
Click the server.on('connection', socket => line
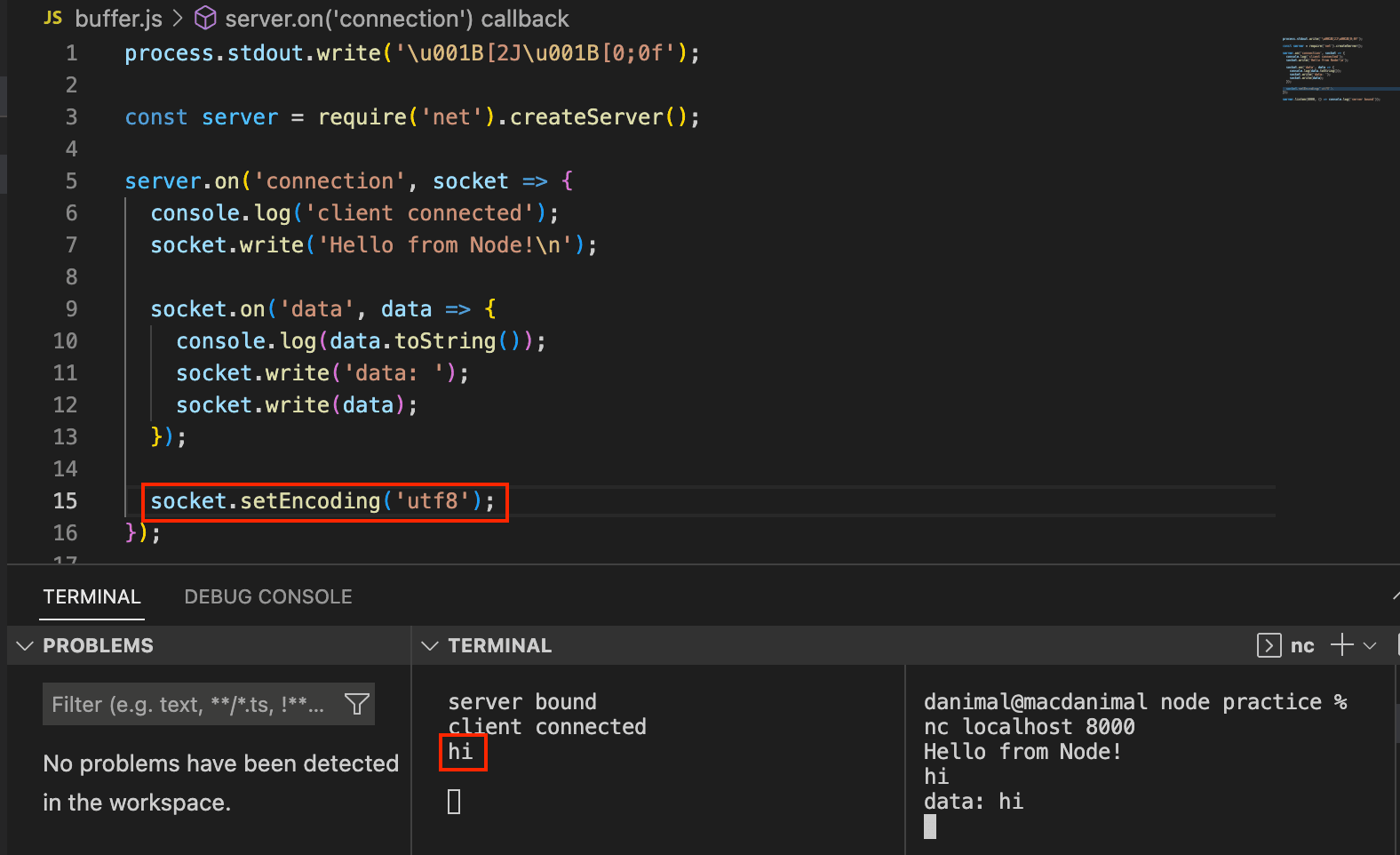point(349,180)
